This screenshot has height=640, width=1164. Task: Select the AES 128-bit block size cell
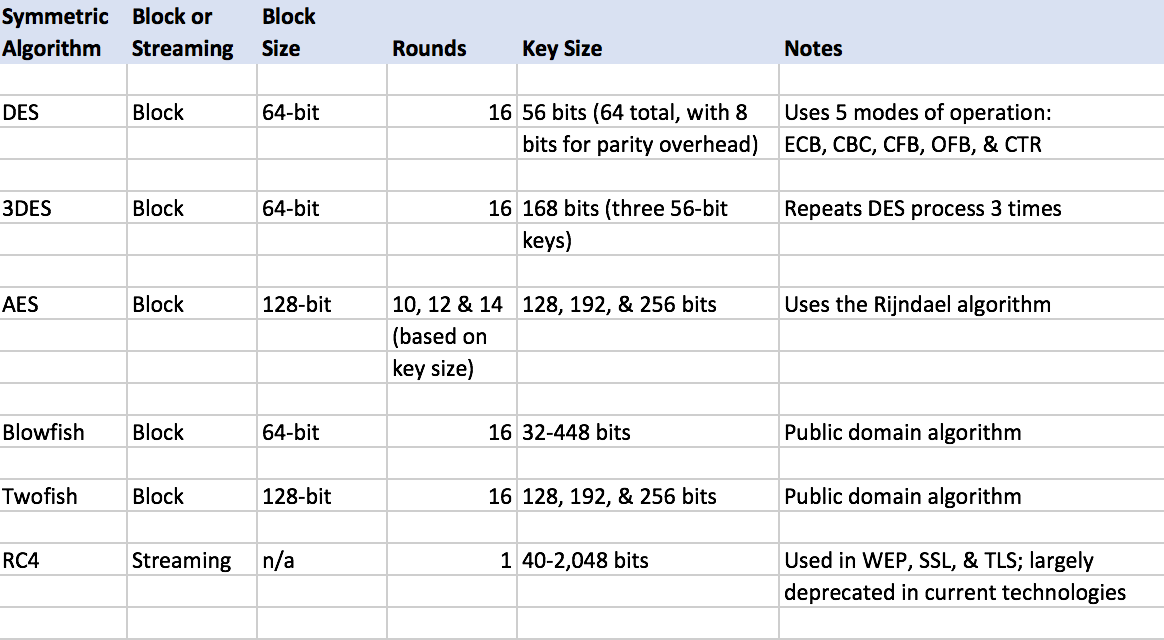pos(297,304)
